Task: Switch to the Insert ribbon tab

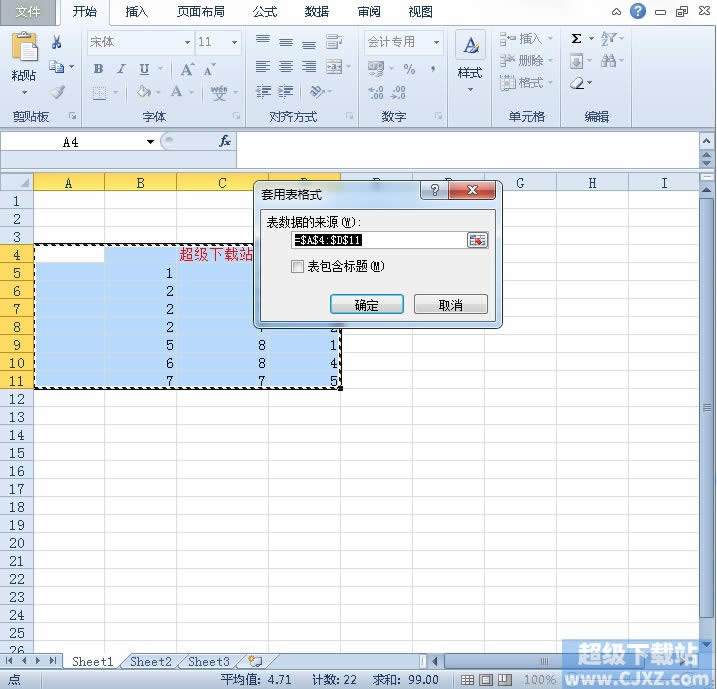Action: coord(137,12)
